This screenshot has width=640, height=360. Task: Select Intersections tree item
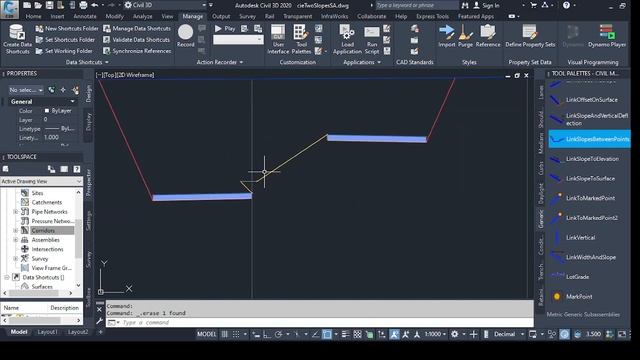pos(47,249)
